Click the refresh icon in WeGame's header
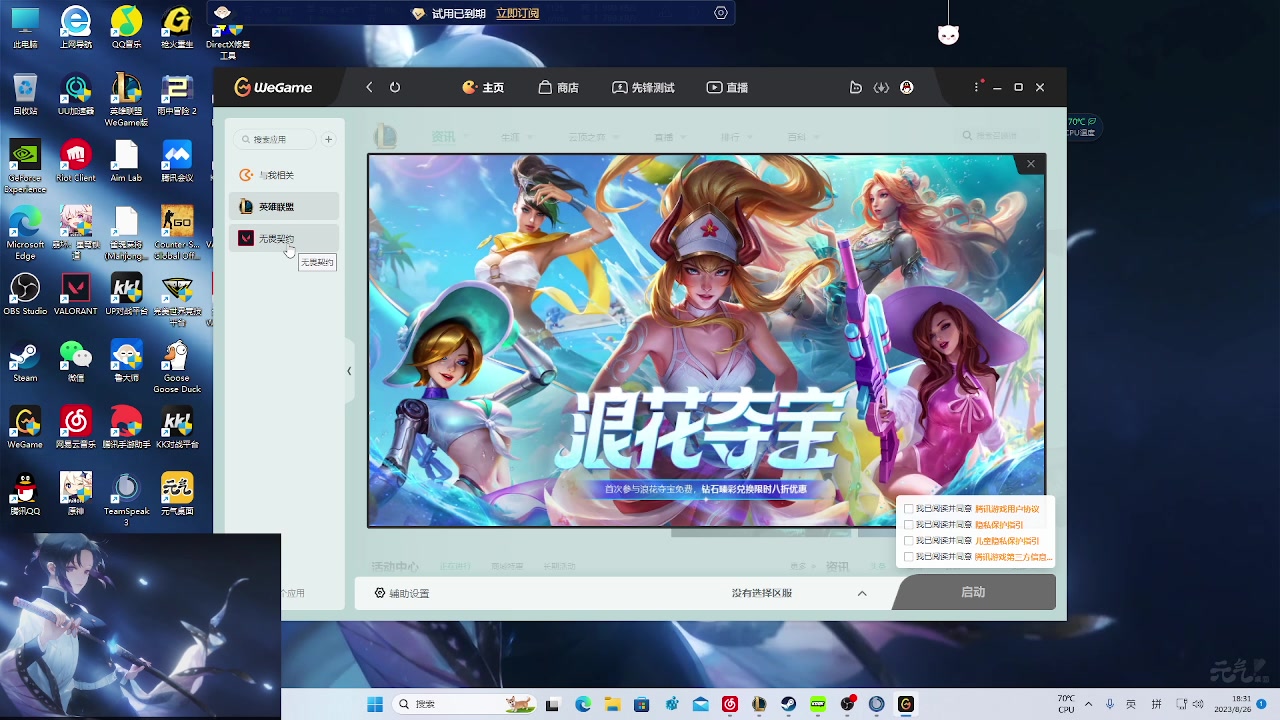Viewport: 1280px width, 720px height. point(395,87)
